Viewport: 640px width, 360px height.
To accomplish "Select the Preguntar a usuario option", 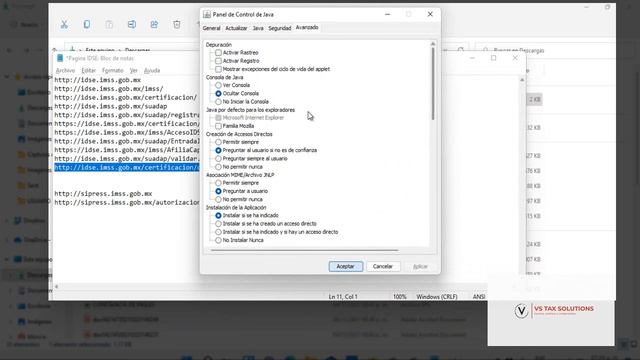I will tap(218, 191).
